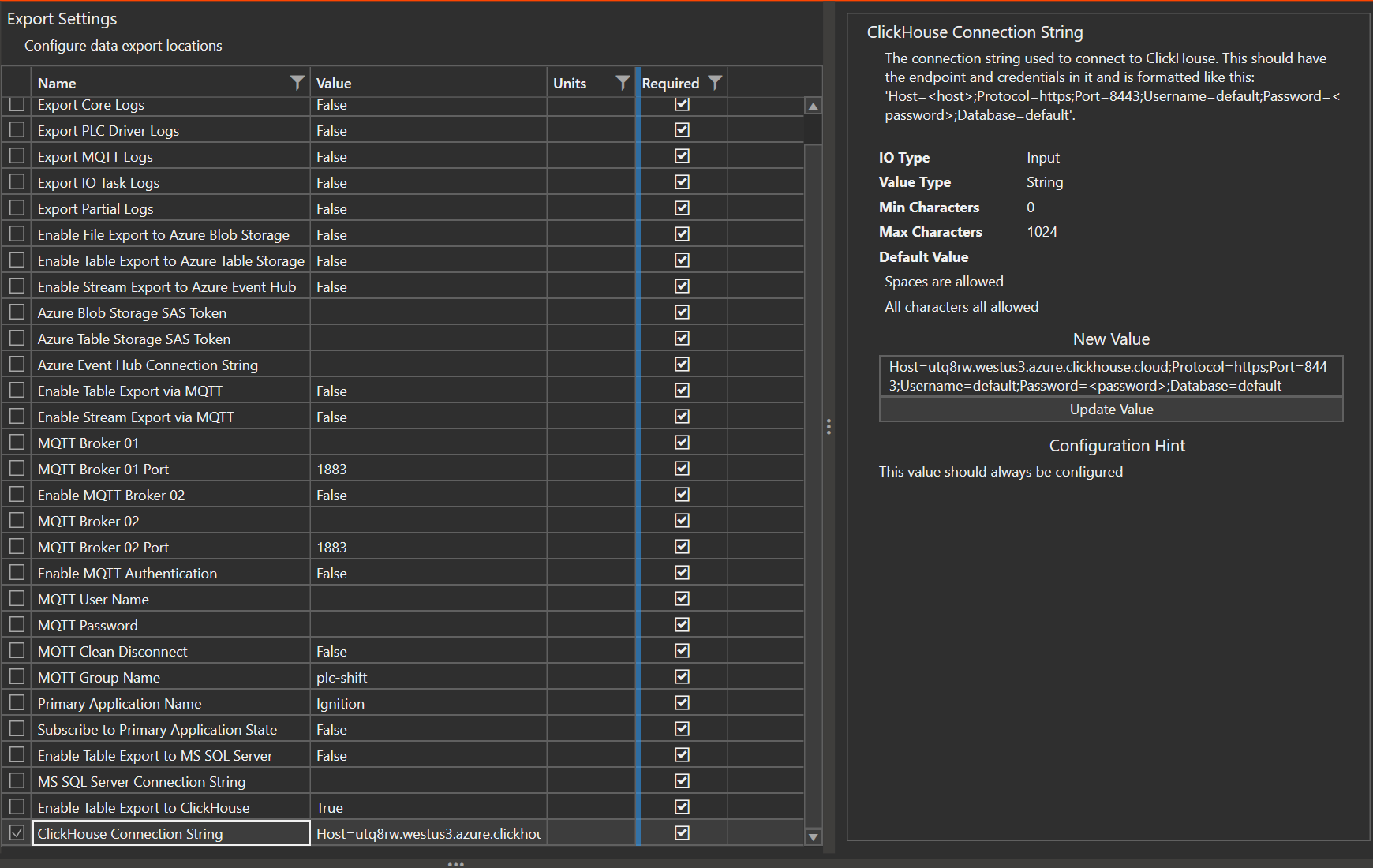Click the Primary Application Name value Ignition

pyautogui.click(x=341, y=704)
